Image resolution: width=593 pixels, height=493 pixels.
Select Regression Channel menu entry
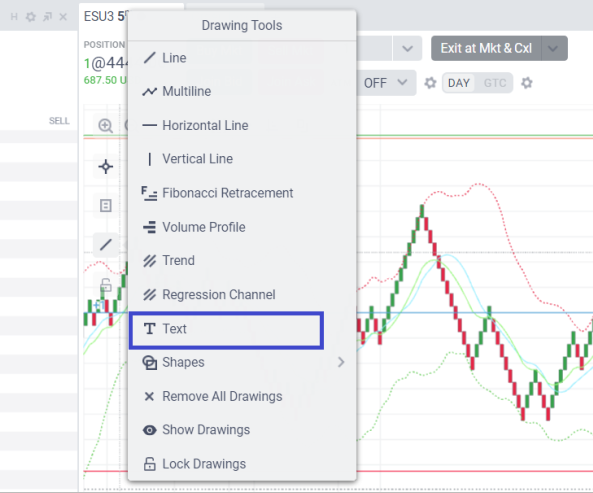pos(242,295)
